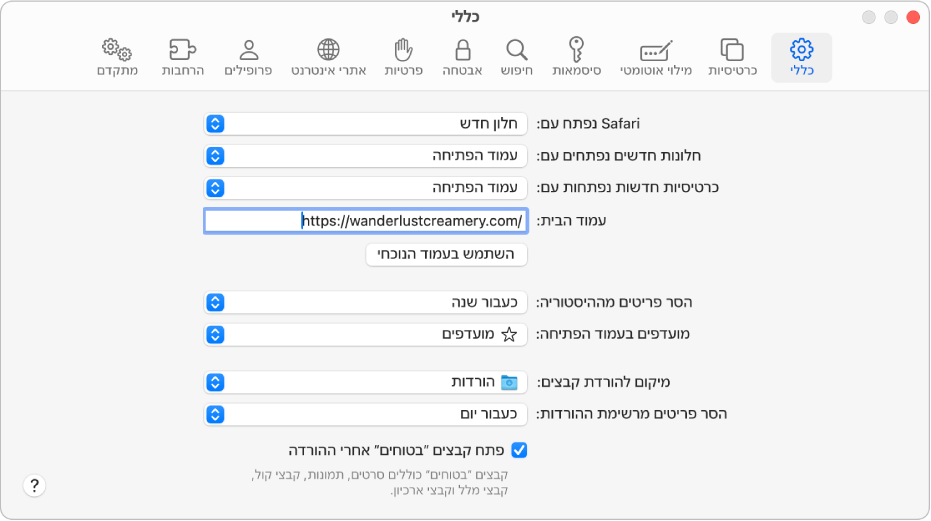Image resolution: width=931 pixels, height=521 pixels.
Task: Open the Privacy (פרטיות) hand icon
Action: 403,57
